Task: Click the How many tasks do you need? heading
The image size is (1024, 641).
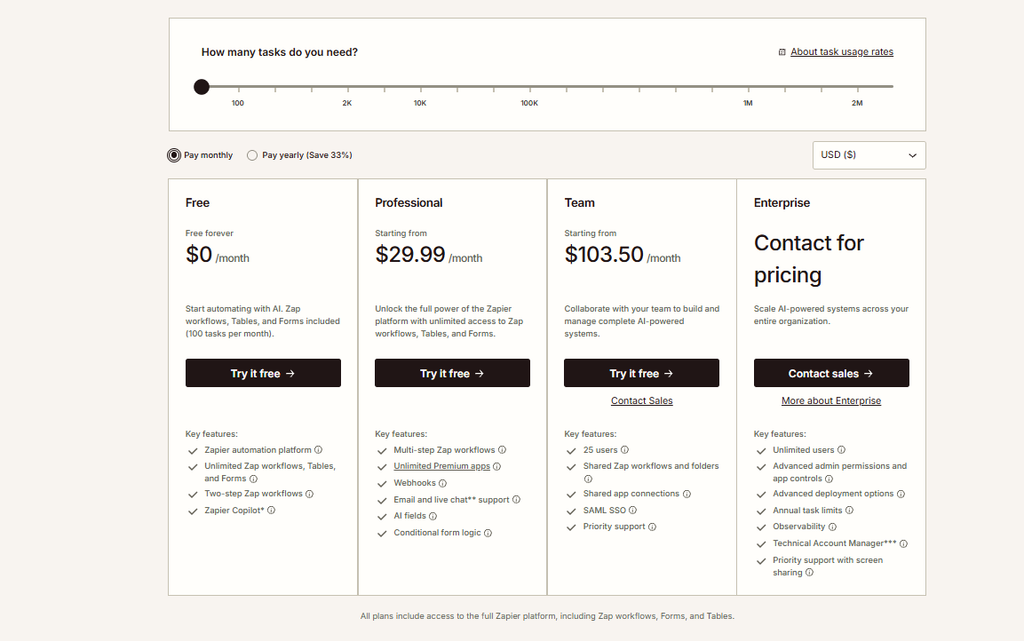Action: click(x=280, y=52)
